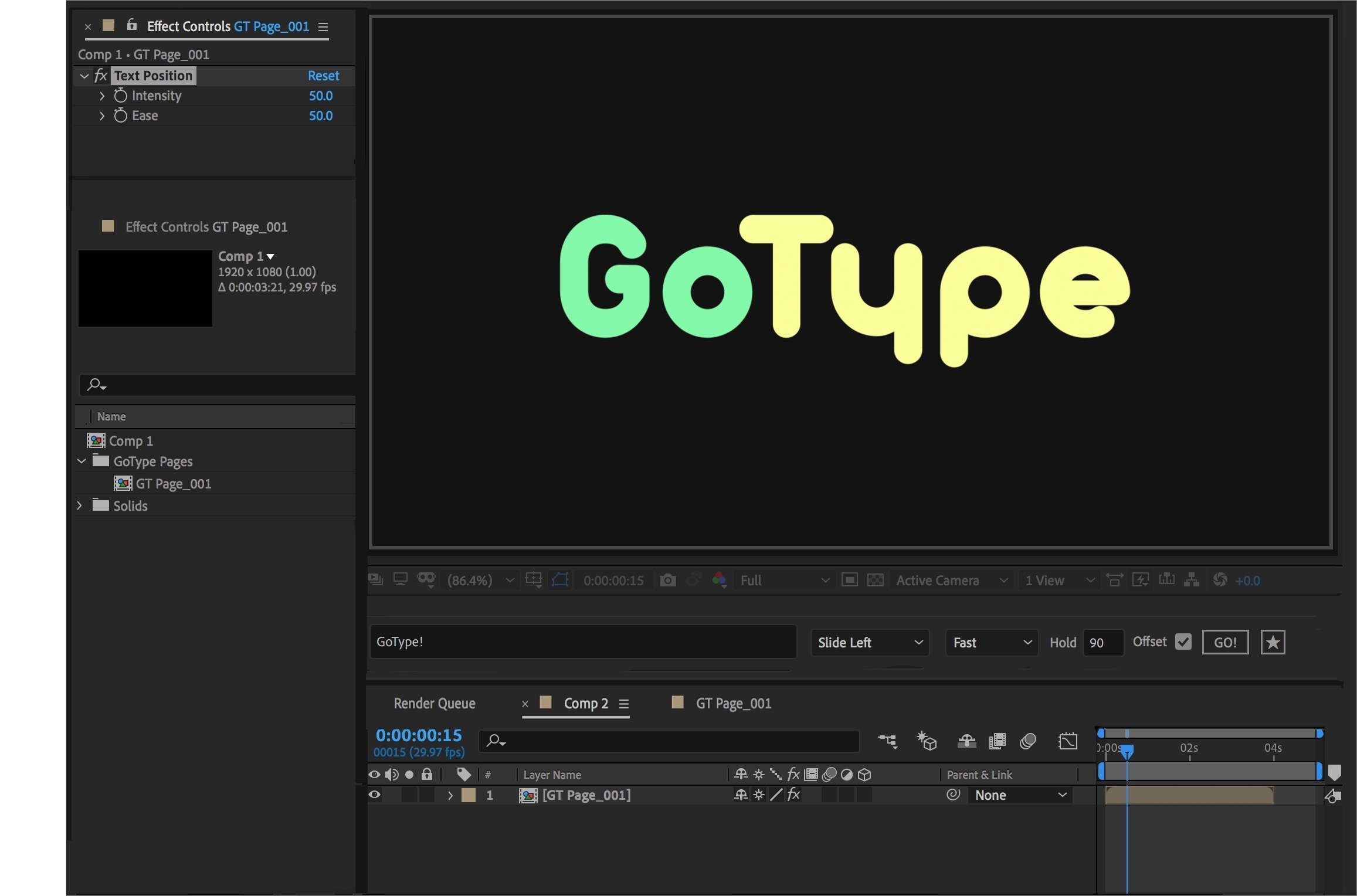Click the GT Page_001 layer color label
The height and width of the screenshot is (896, 1357).
(469, 795)
